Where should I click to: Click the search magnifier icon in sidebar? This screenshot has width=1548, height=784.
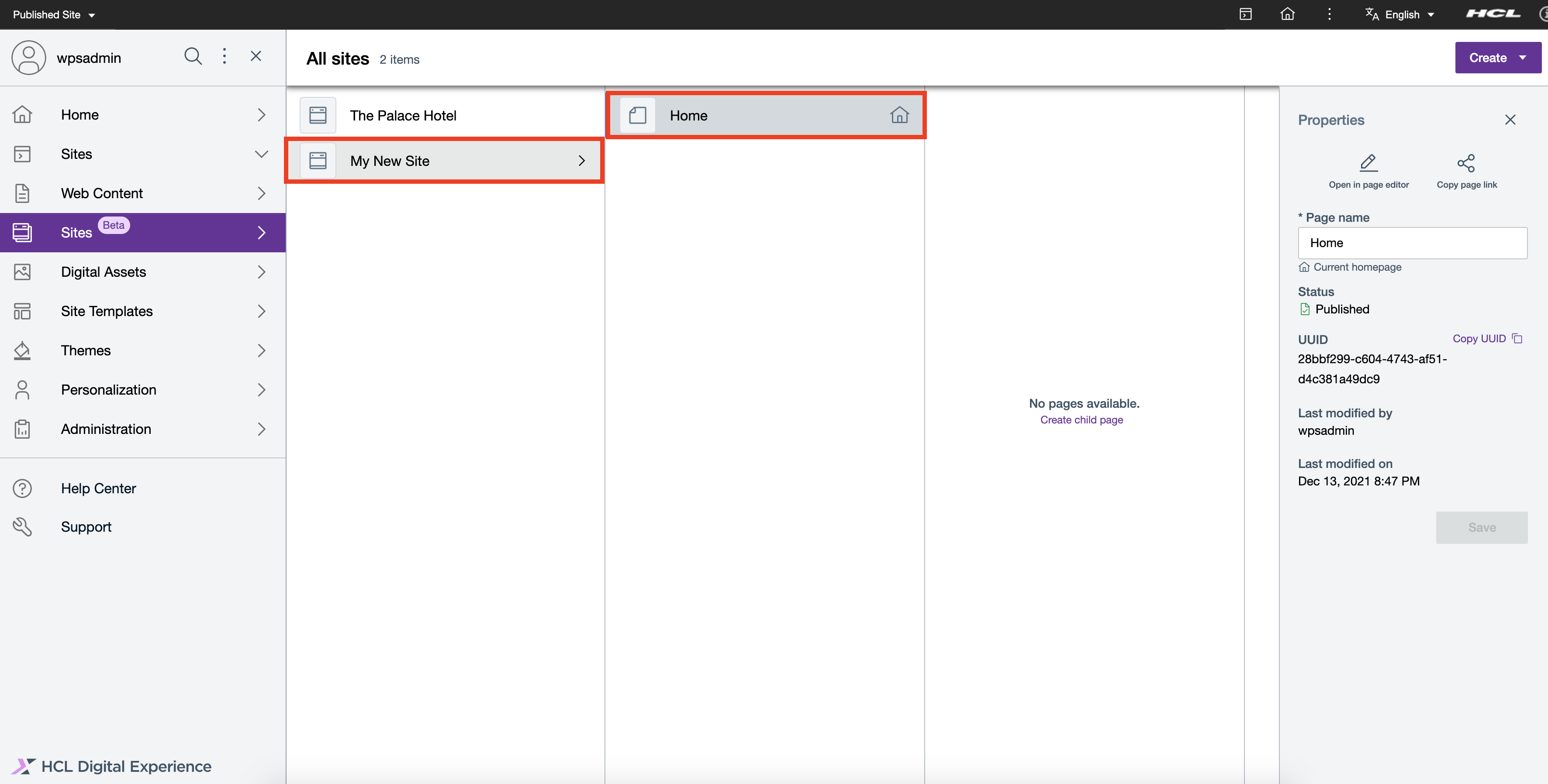192,56
